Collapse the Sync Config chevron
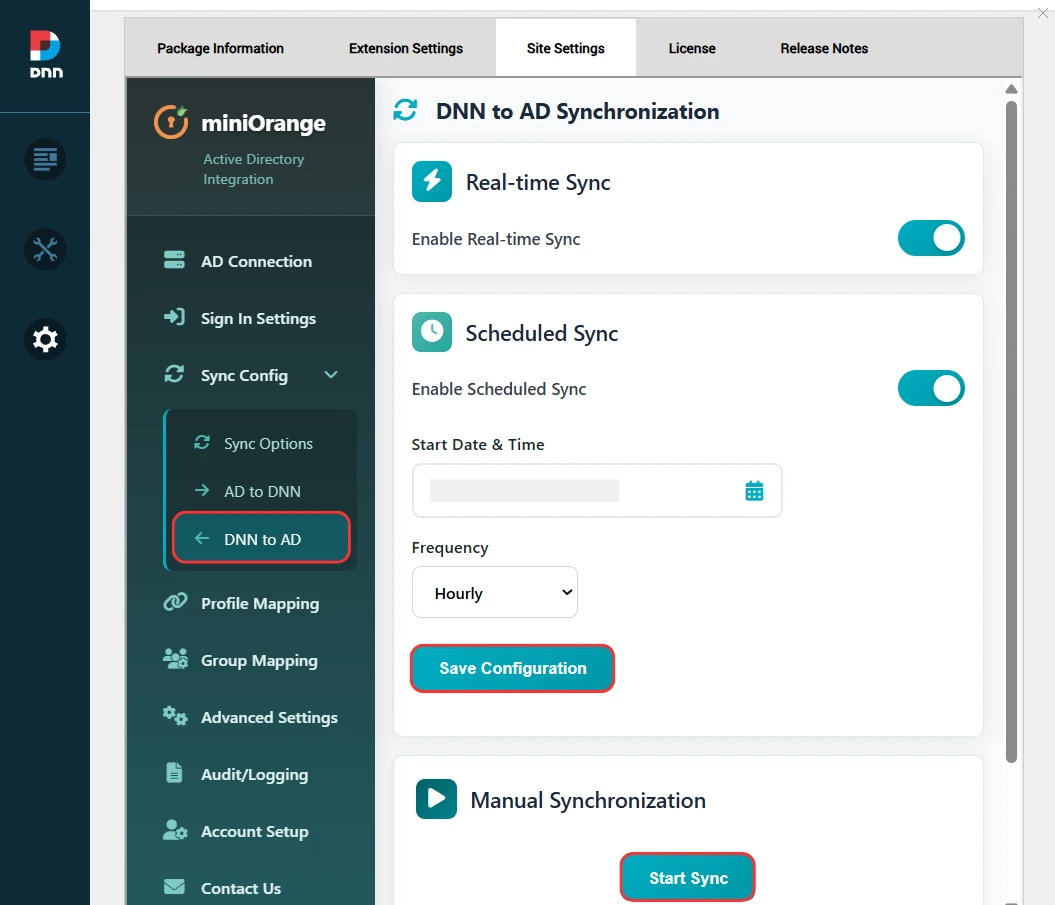 pyautogui.click(x=331, y=375)
